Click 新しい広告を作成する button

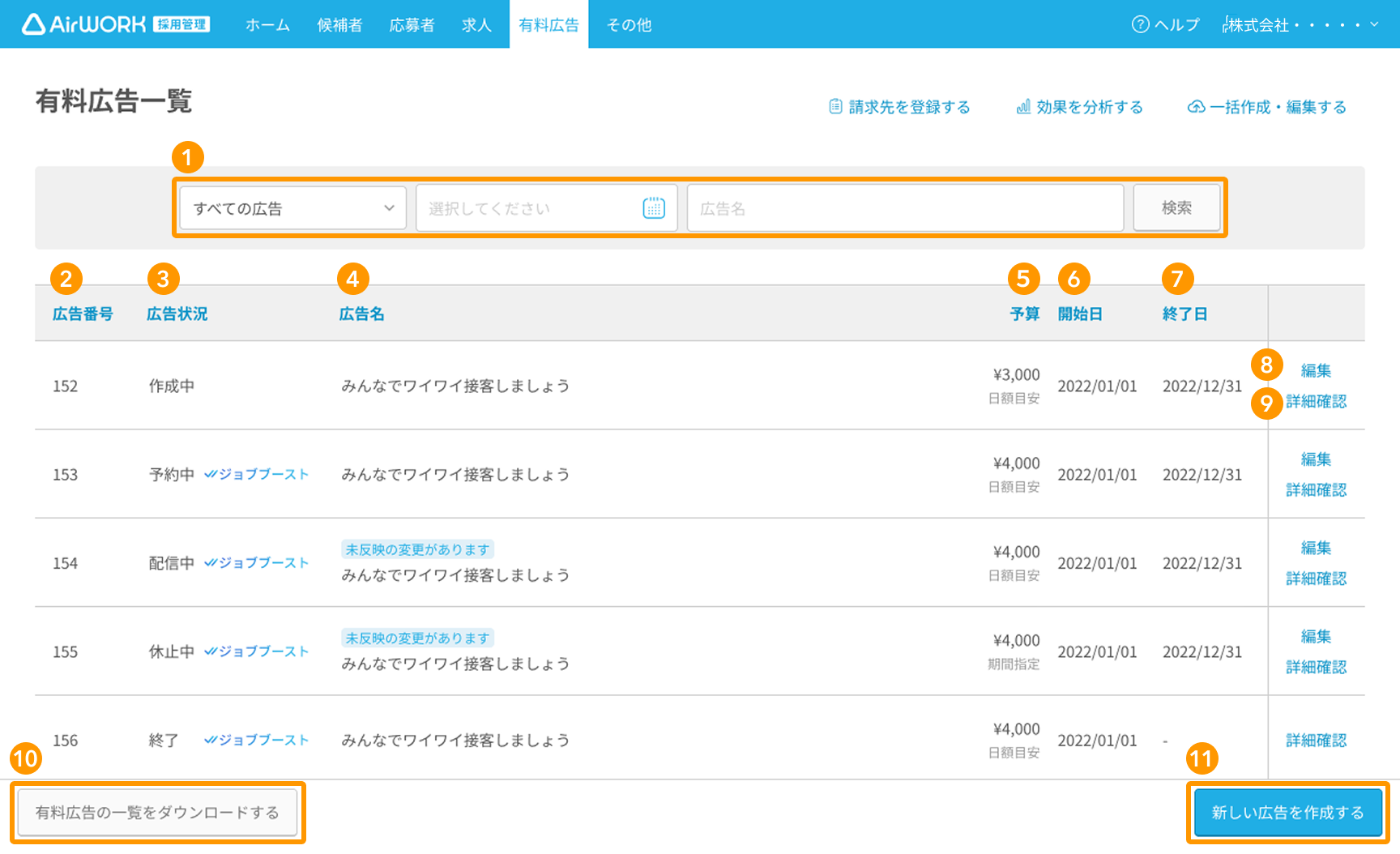(x=1287, y=813)
